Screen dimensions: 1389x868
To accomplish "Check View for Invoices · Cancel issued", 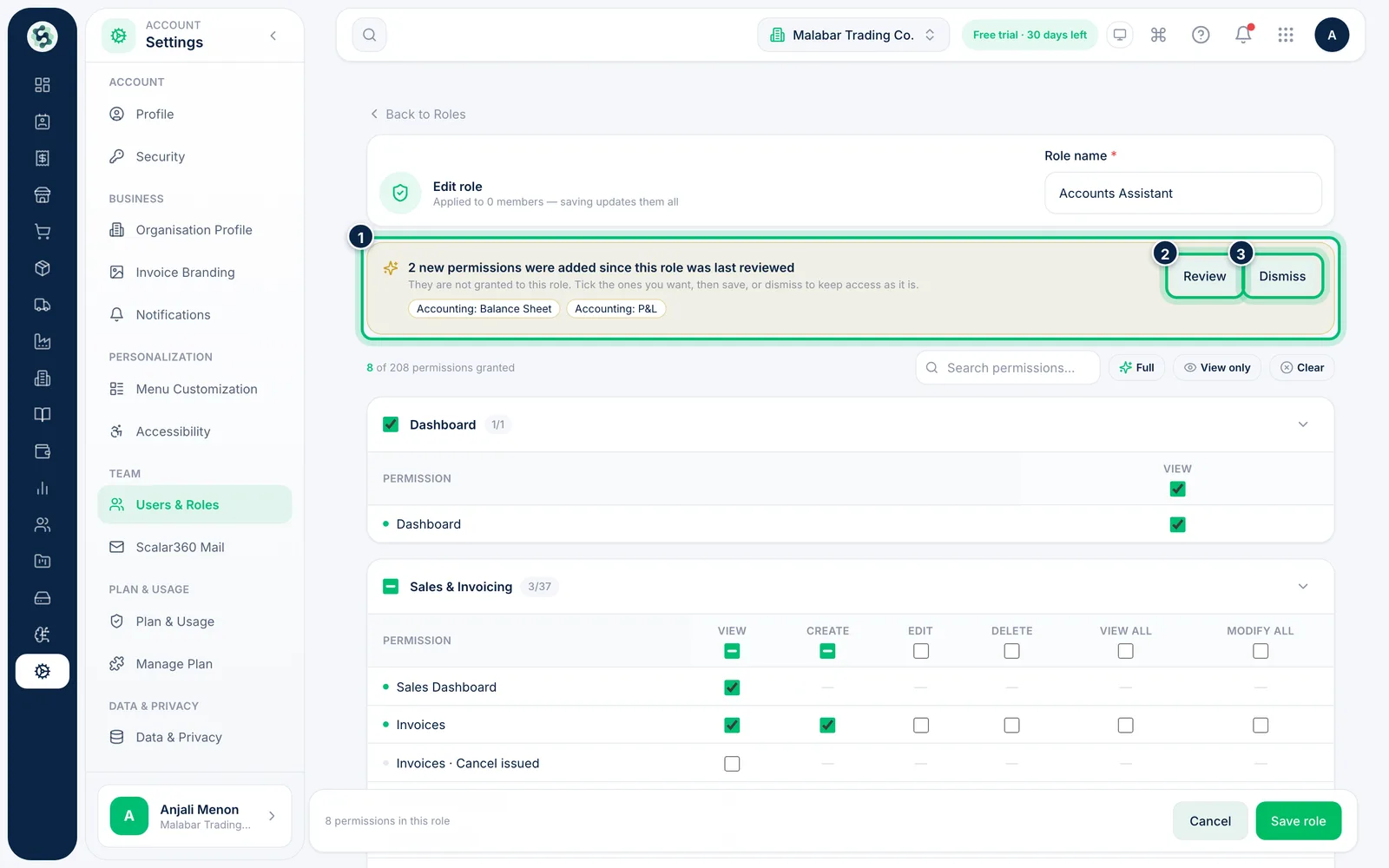I will tap(732, 764).
